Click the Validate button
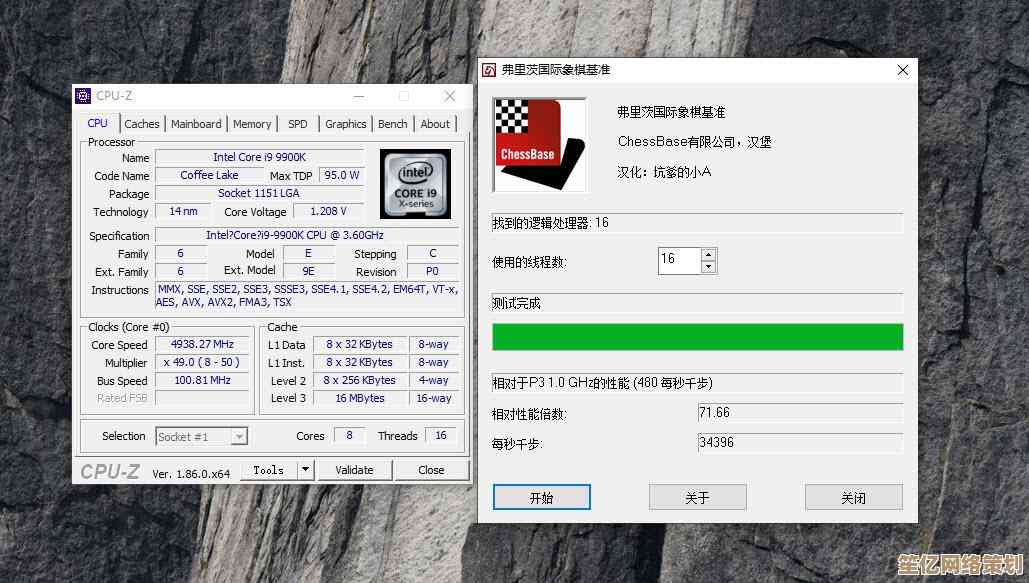The image size is (1029, 583). [355, 469]
